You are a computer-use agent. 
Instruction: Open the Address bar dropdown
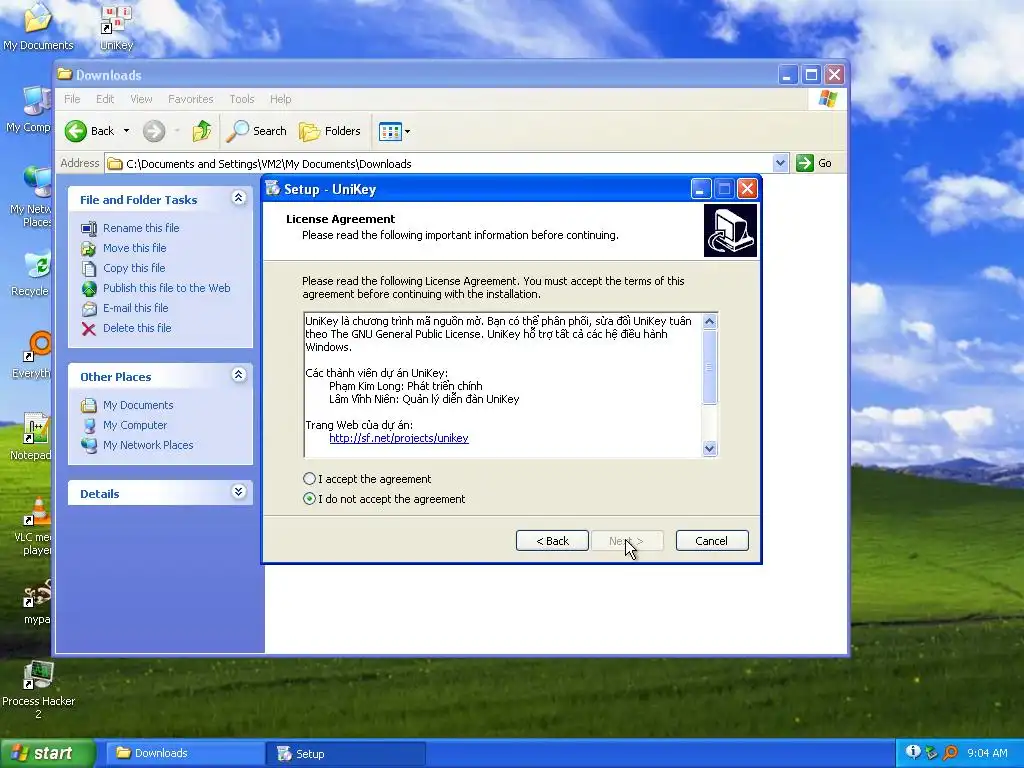click(780, 163)
